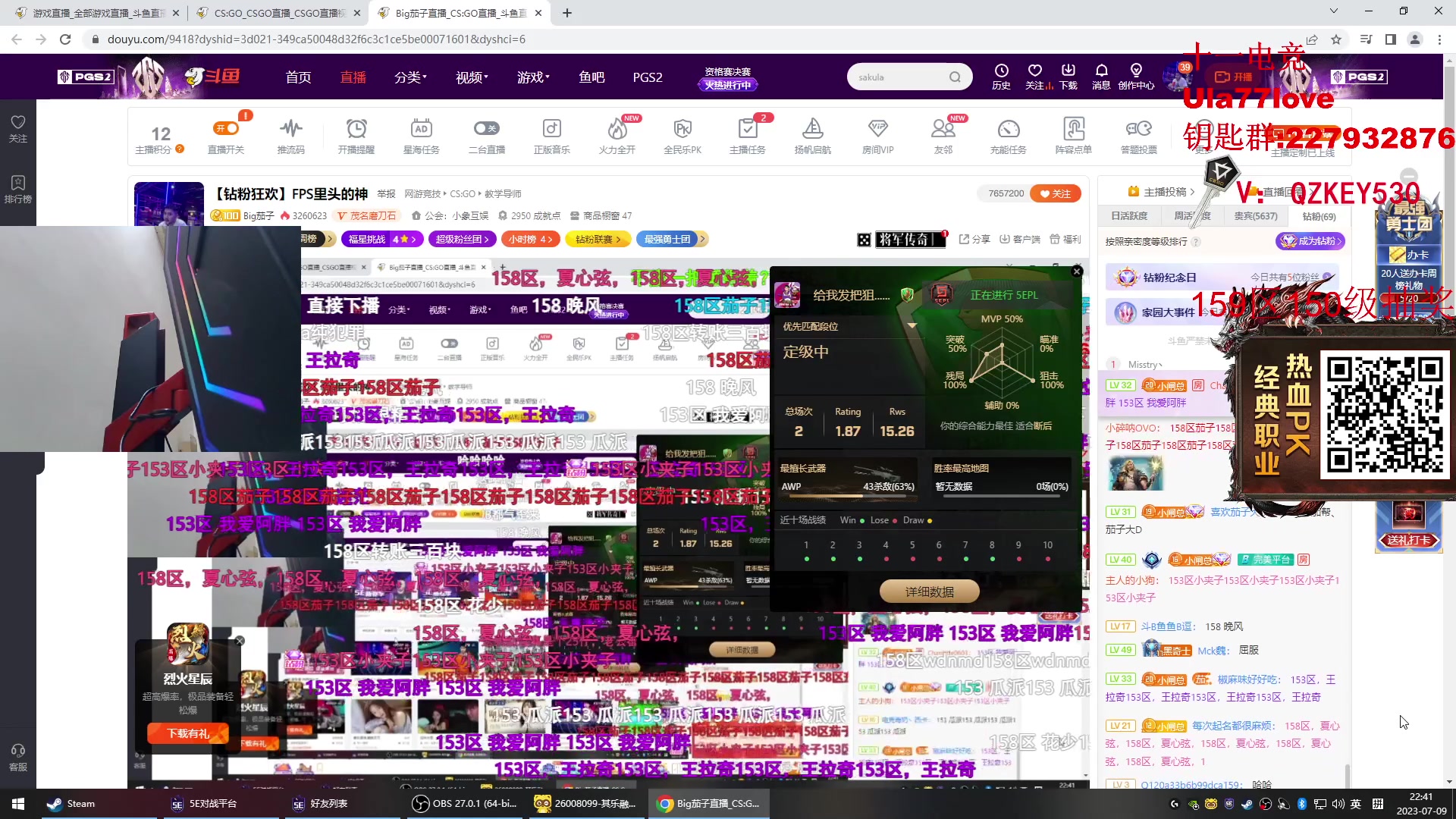Open 开播提醒 alarm clock icon
The height and width of the screenshot is (819, 1456).
356,129
